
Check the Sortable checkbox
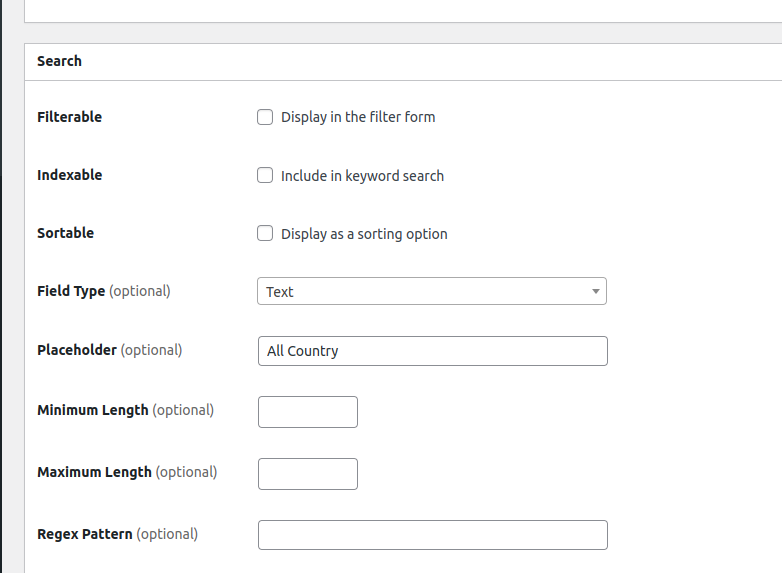coord(265,233)
